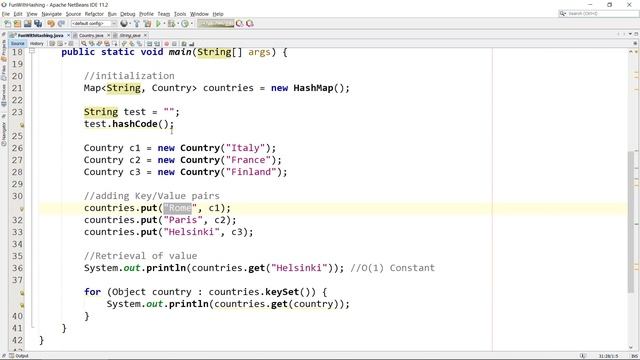Click on the word HashMap in line 21
This screenshot has height=360, width=640.
tap(313, 88)
